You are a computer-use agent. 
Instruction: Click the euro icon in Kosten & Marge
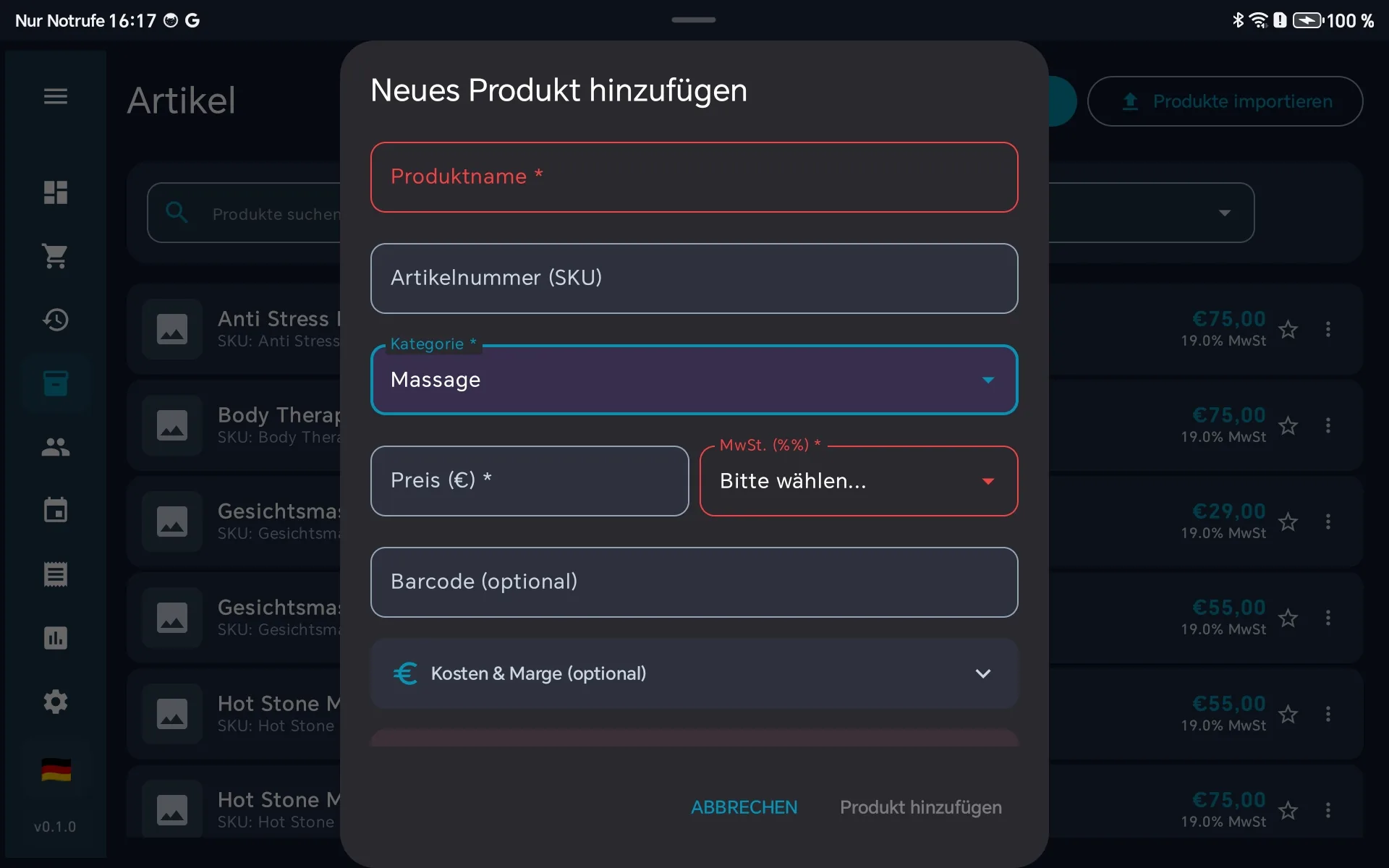(x=406, y=673)
